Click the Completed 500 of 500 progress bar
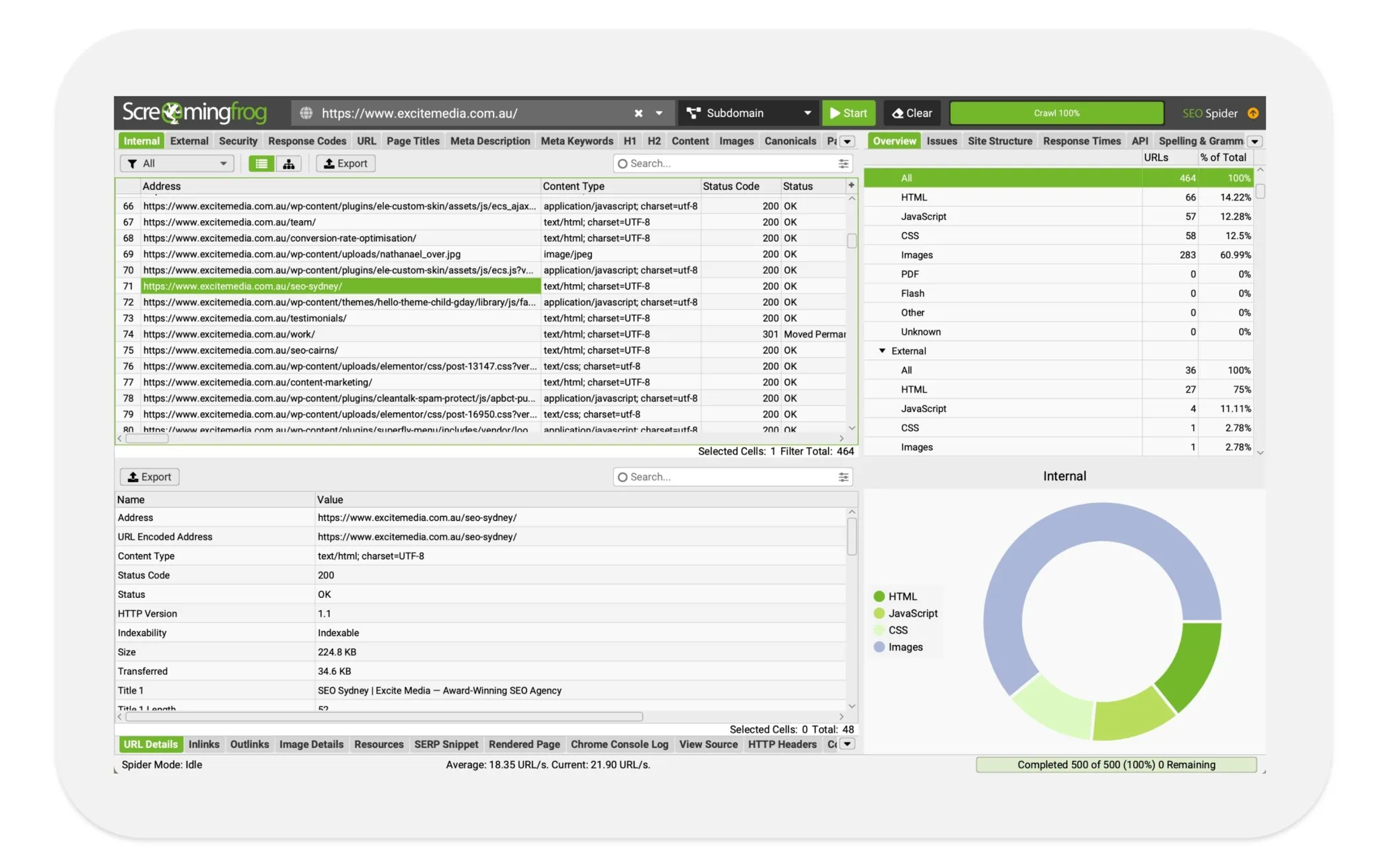This screenshot has height=868, width=1379. click(1116, 765)
